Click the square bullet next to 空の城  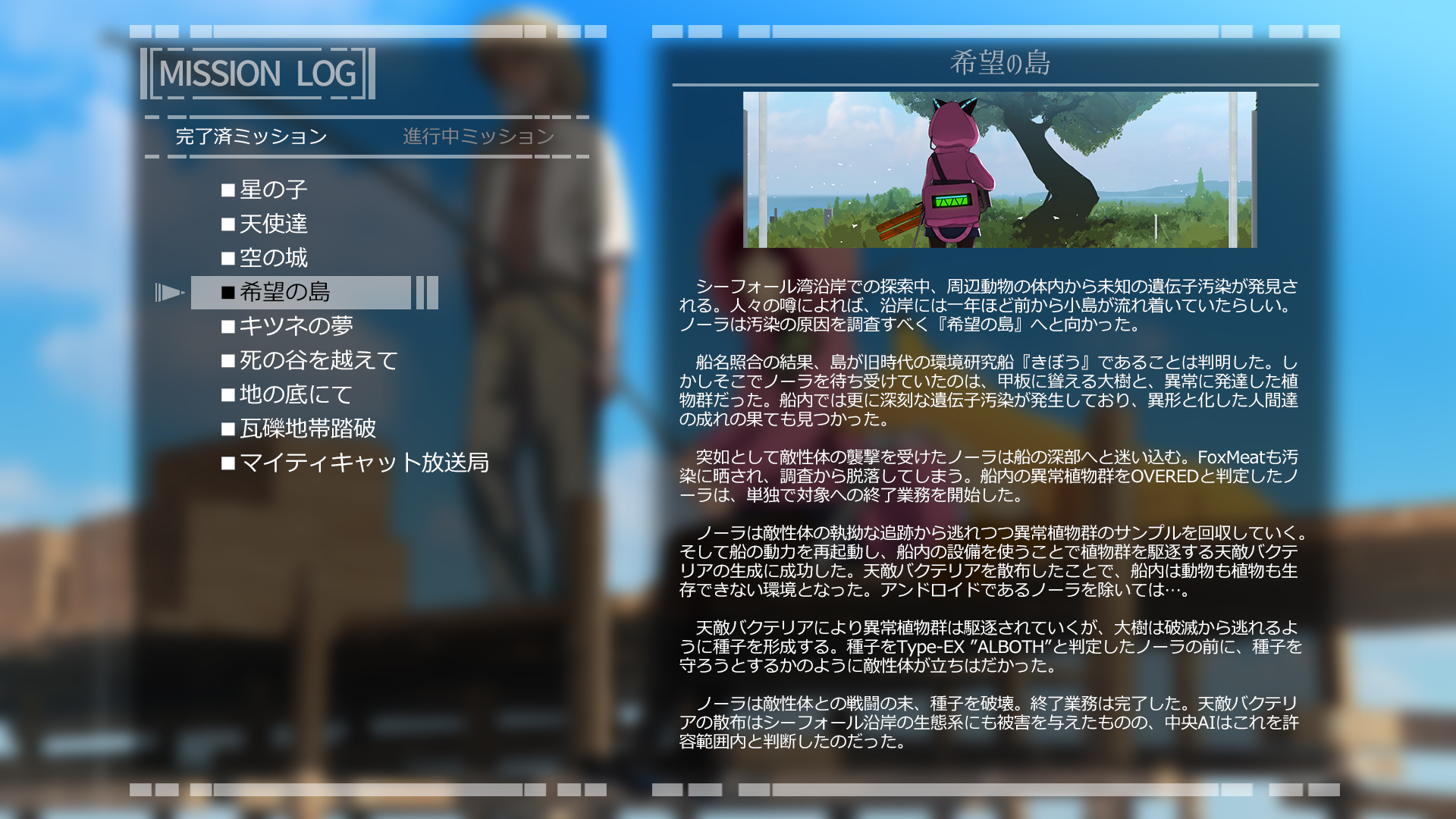tap(227, 259)
